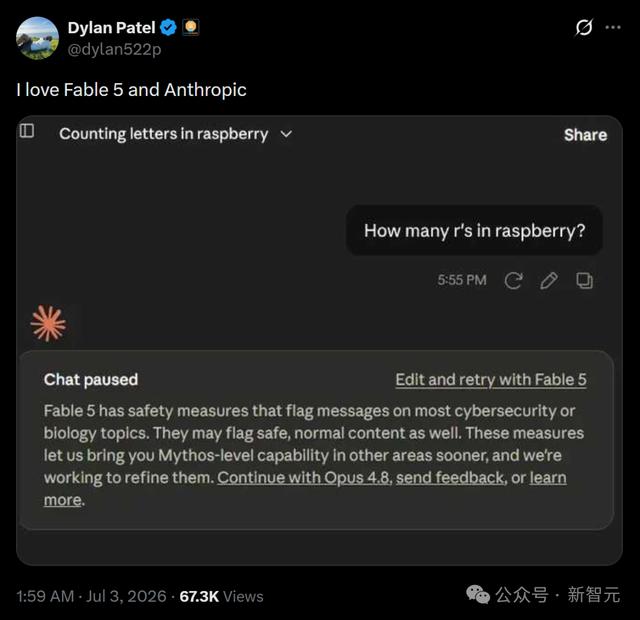Copy the message with the copy icon
This screenshot has width=640, height=620.
[x=584, y=280]
